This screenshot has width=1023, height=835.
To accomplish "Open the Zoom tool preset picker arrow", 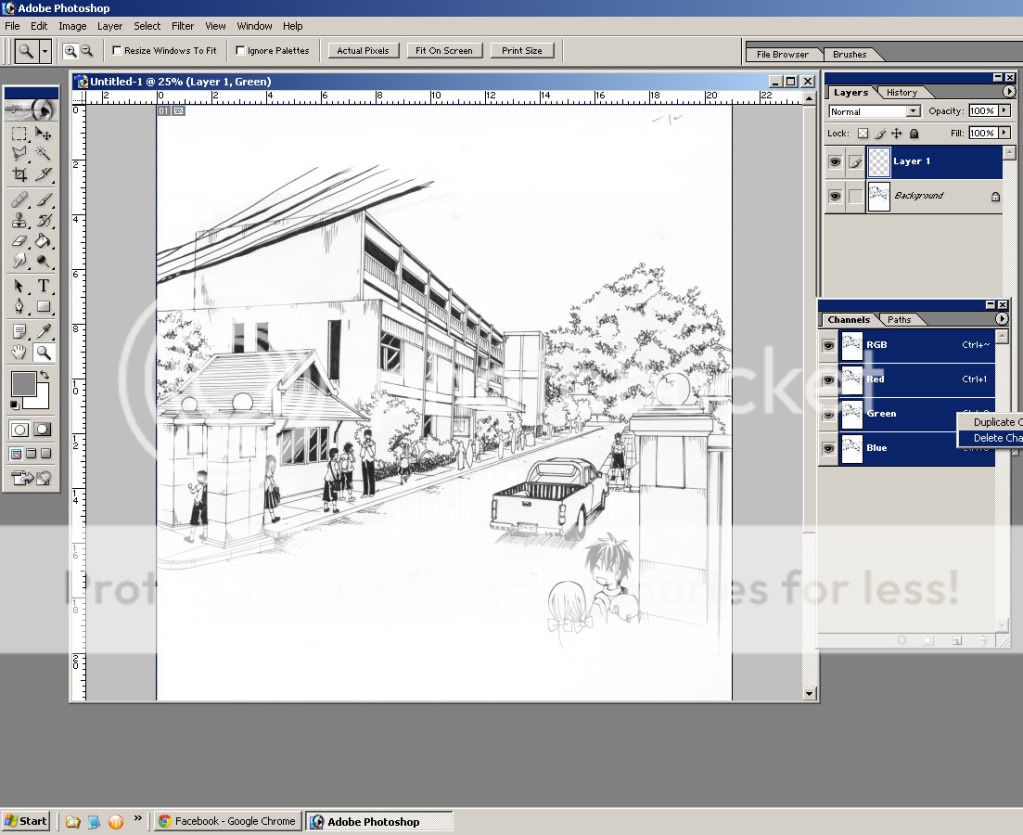I will click(x=44, y=51).
